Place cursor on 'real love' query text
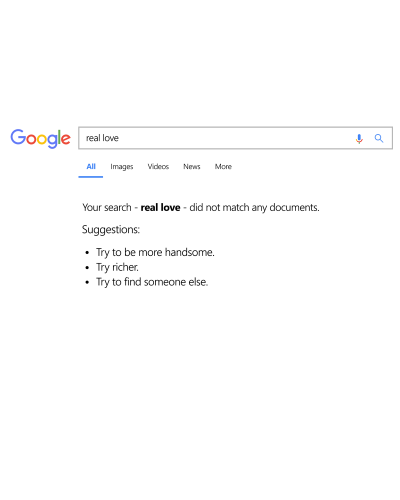The width and height of the screenshot is (400, 500). click(x=102, y=138)
